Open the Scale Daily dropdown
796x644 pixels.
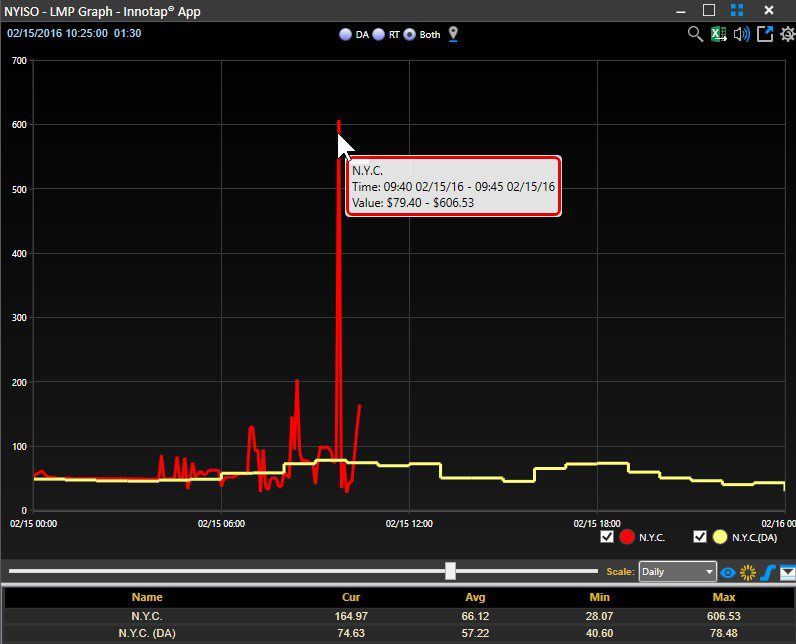click(x=677, y=571)
